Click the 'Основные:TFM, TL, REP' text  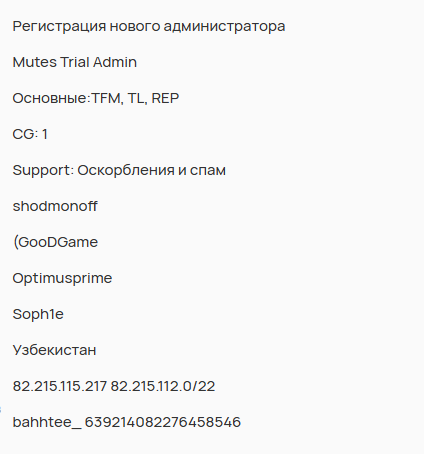click(x=96, y=98)
